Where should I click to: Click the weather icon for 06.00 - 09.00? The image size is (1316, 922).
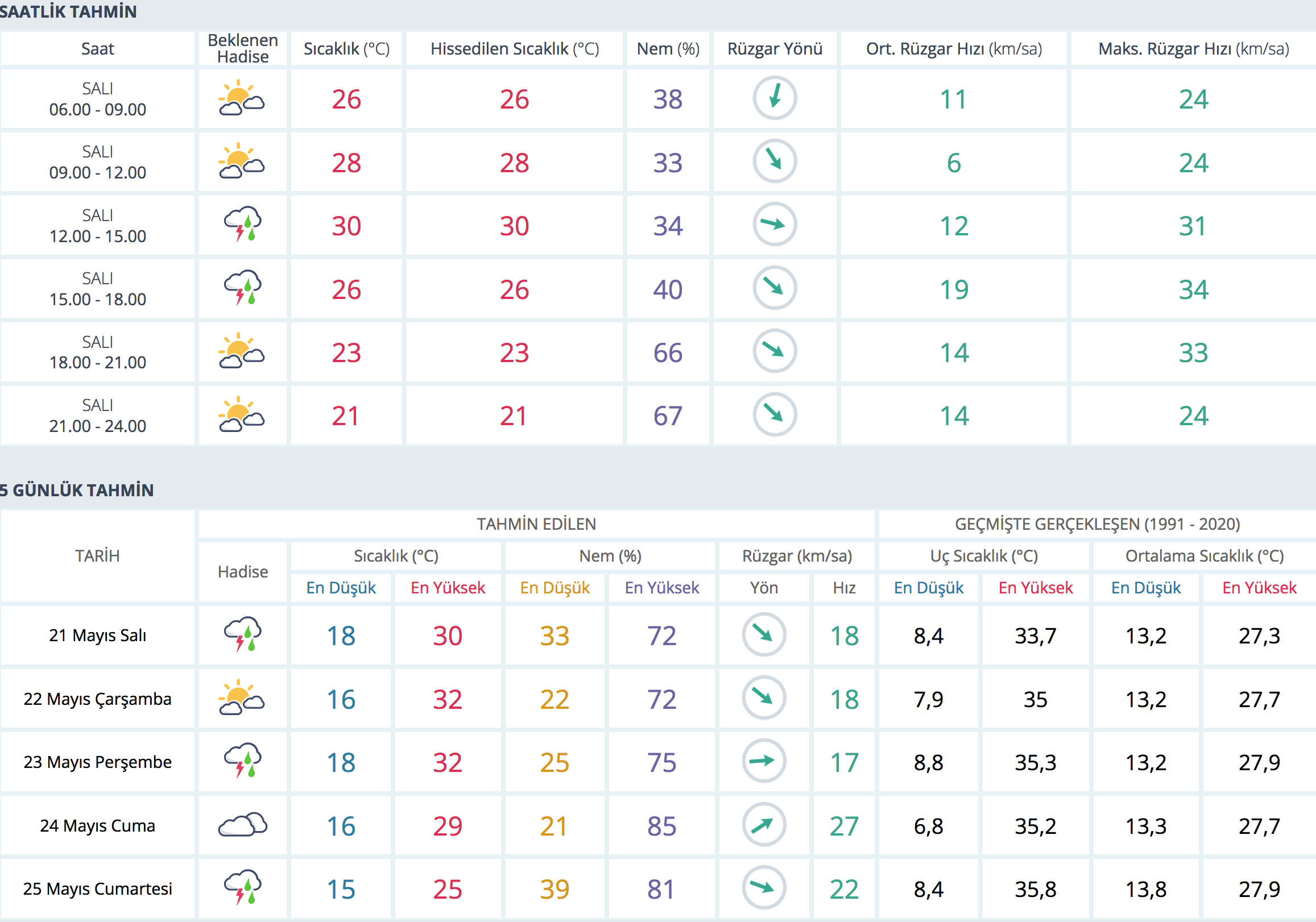[x=242, y=99]
